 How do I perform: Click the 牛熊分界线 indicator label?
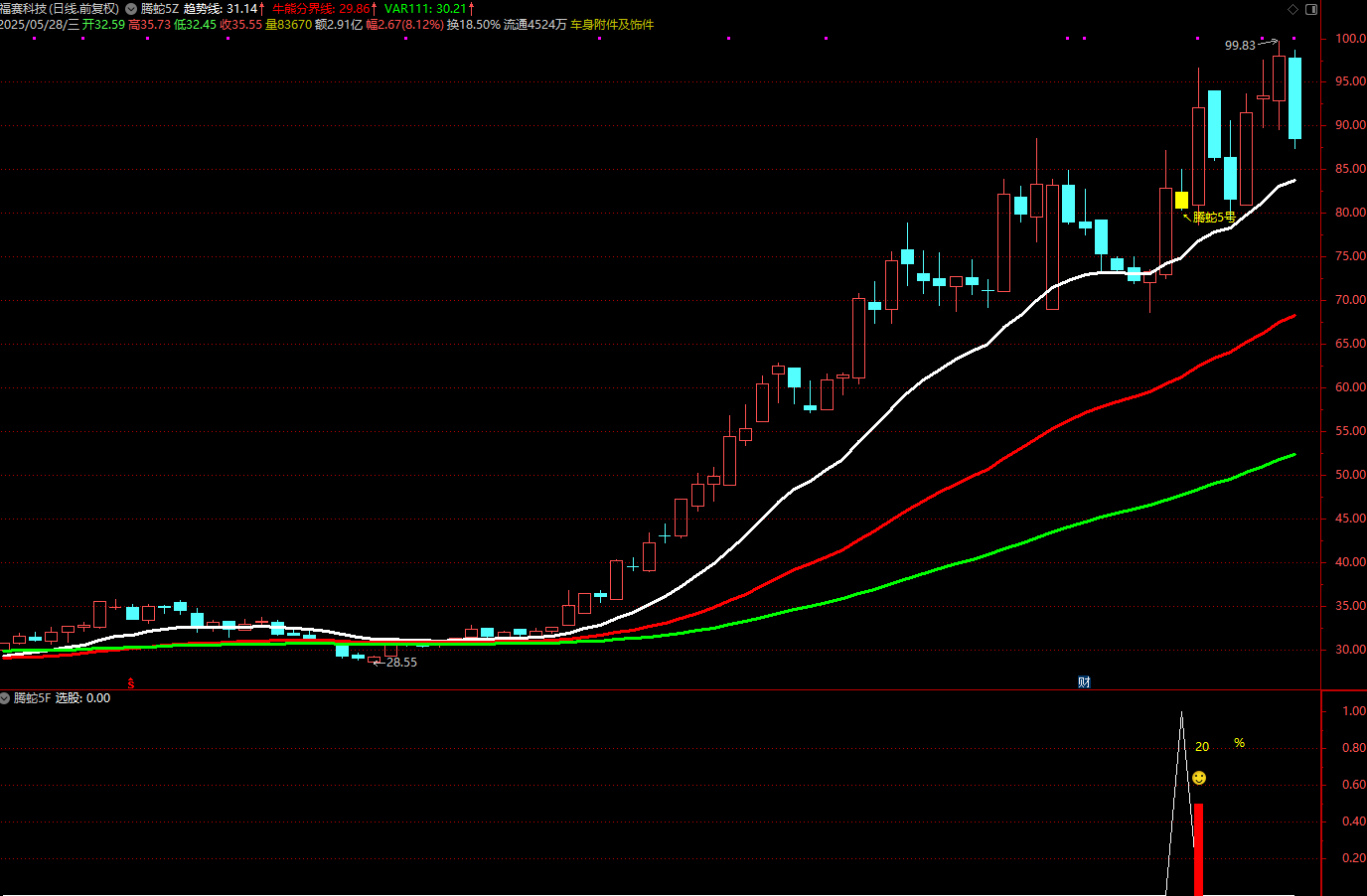320,9
